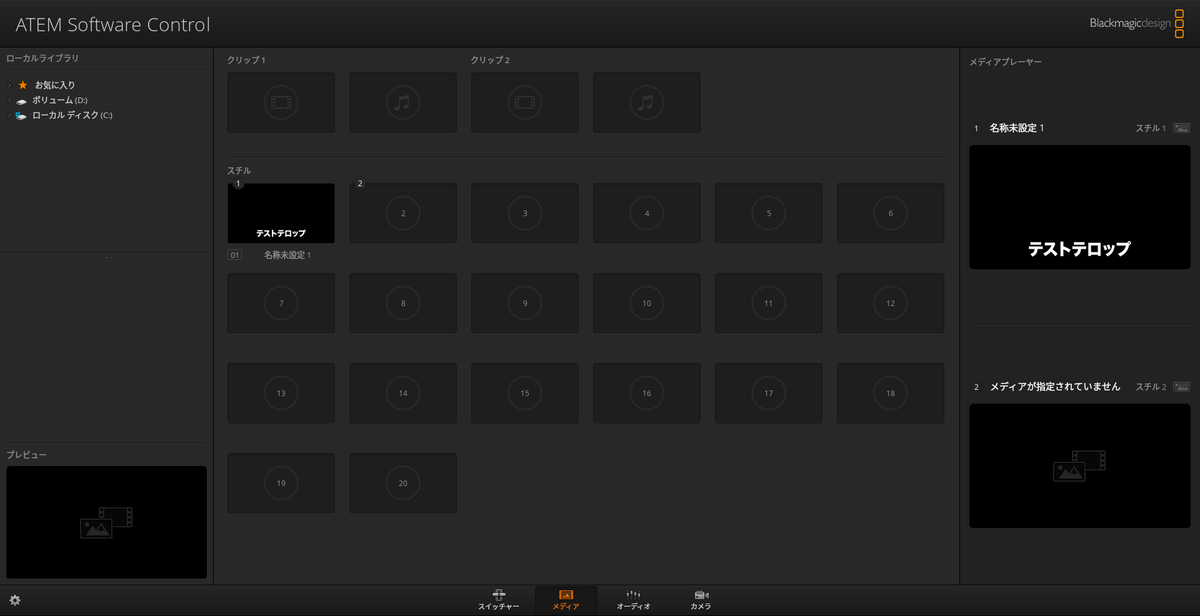The height and width of the screenshot is (616, 1200).
Task: Expand the ローカル ディスク (C:) tree node
Action: [x=9, y=115]
